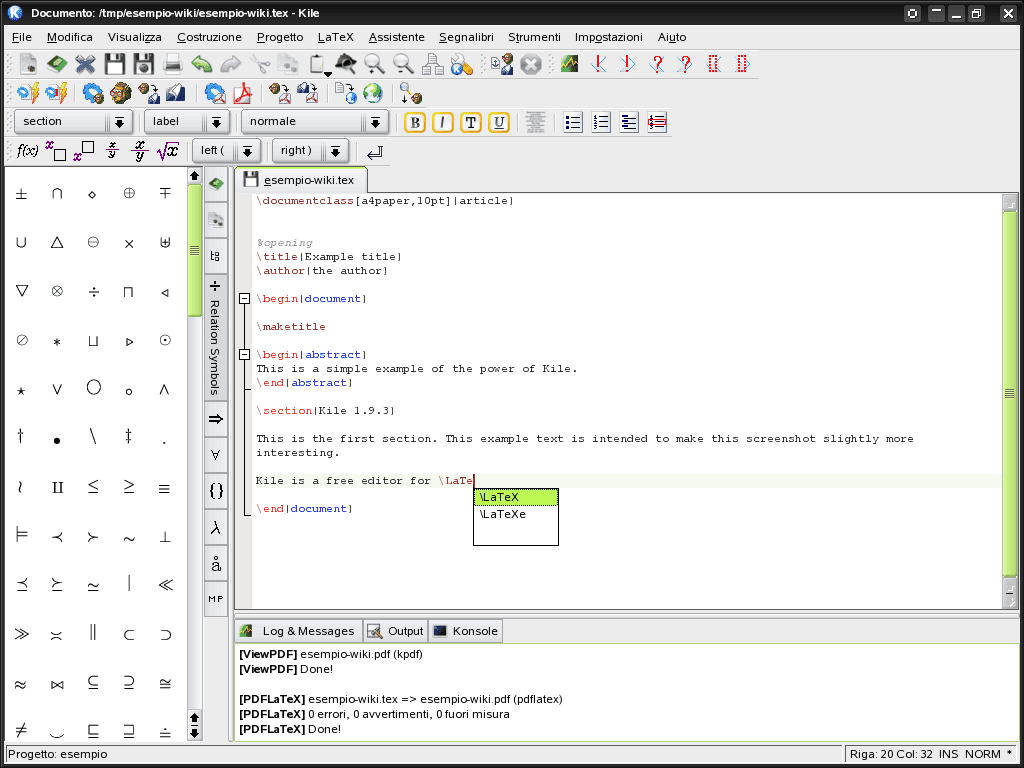Viewport: 1024px width, 768px height.
Task: Jump to the previous LaTeX error
Action: click(598, 64)
